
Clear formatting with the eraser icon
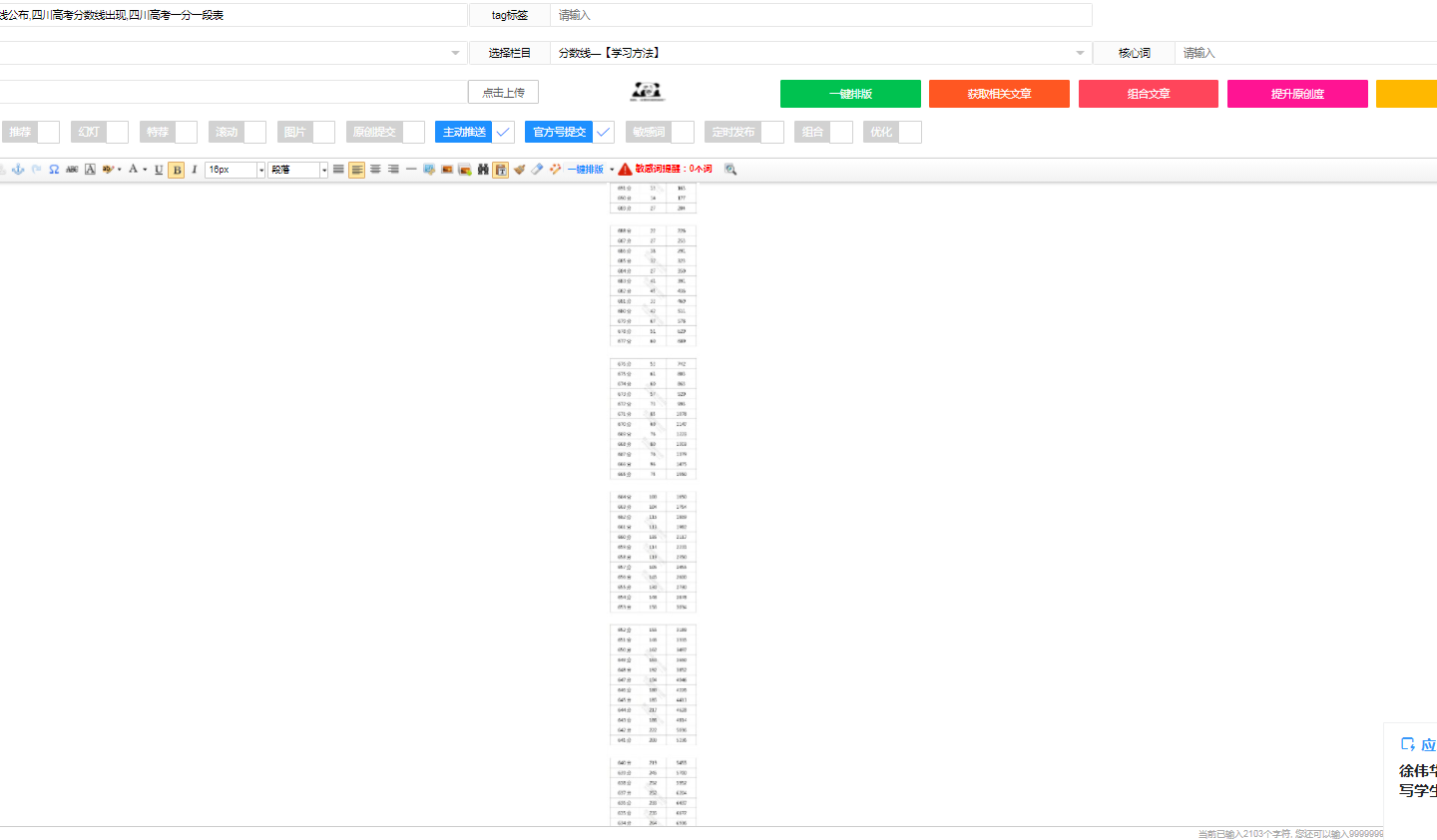(537, 170)
